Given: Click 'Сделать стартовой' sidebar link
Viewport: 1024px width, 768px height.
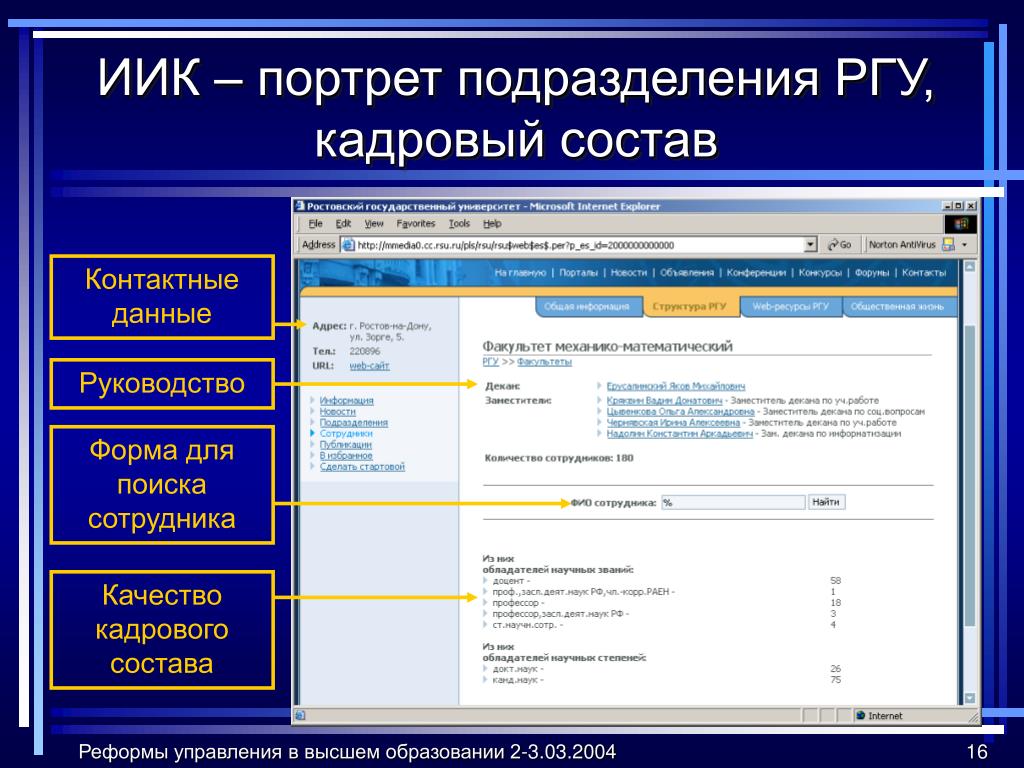Looking at the screenshot, I should (x=362, y=467).
